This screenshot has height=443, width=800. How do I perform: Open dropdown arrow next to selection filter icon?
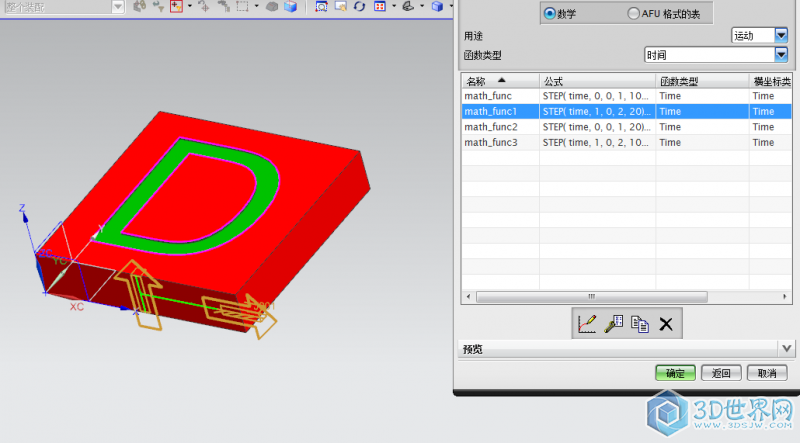tap(190, 6)
